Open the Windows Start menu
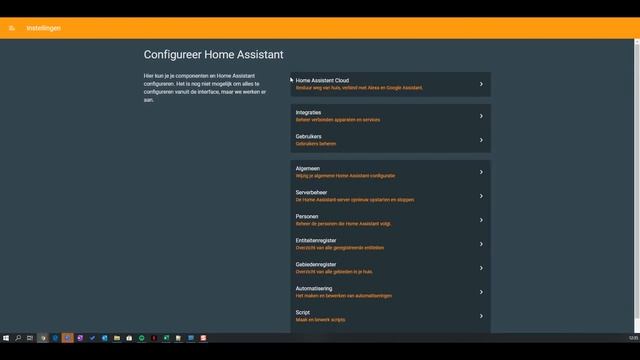The image size is (640, 360). [x=6, y=338]
